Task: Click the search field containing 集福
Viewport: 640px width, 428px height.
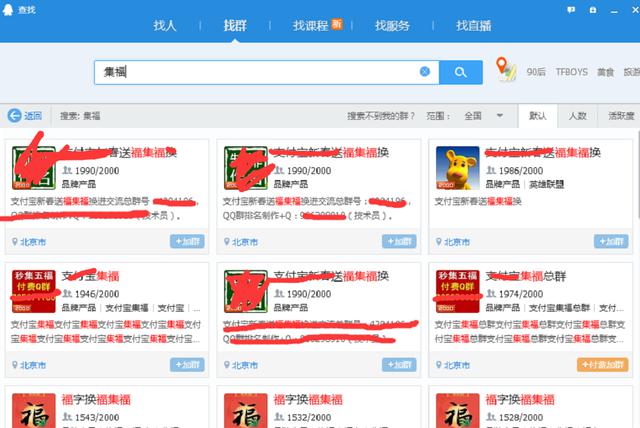Action: point(267,72)
